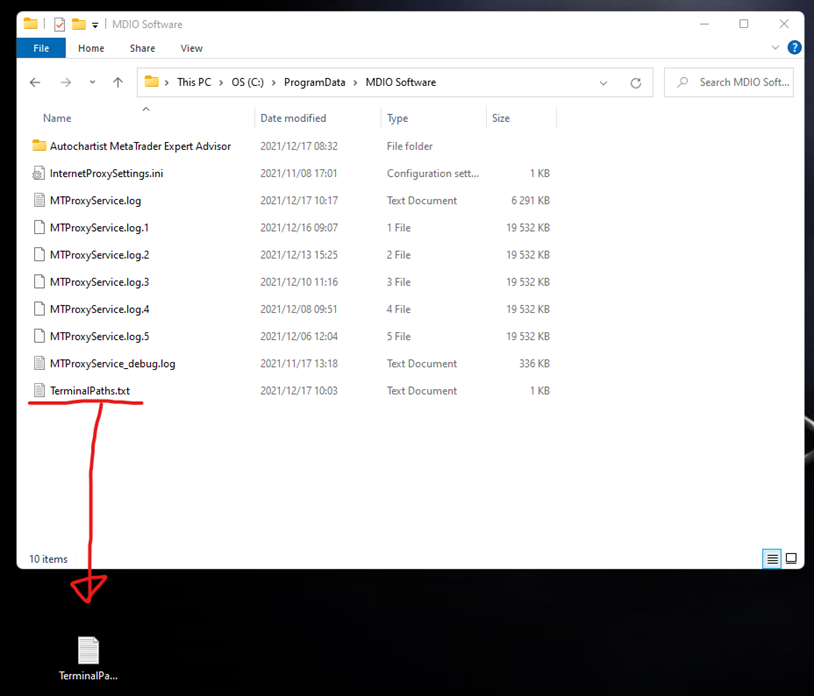This screenshot has width=814, height=696.
Task: Switch to the View ribbon tab
Action: (191, 48)
